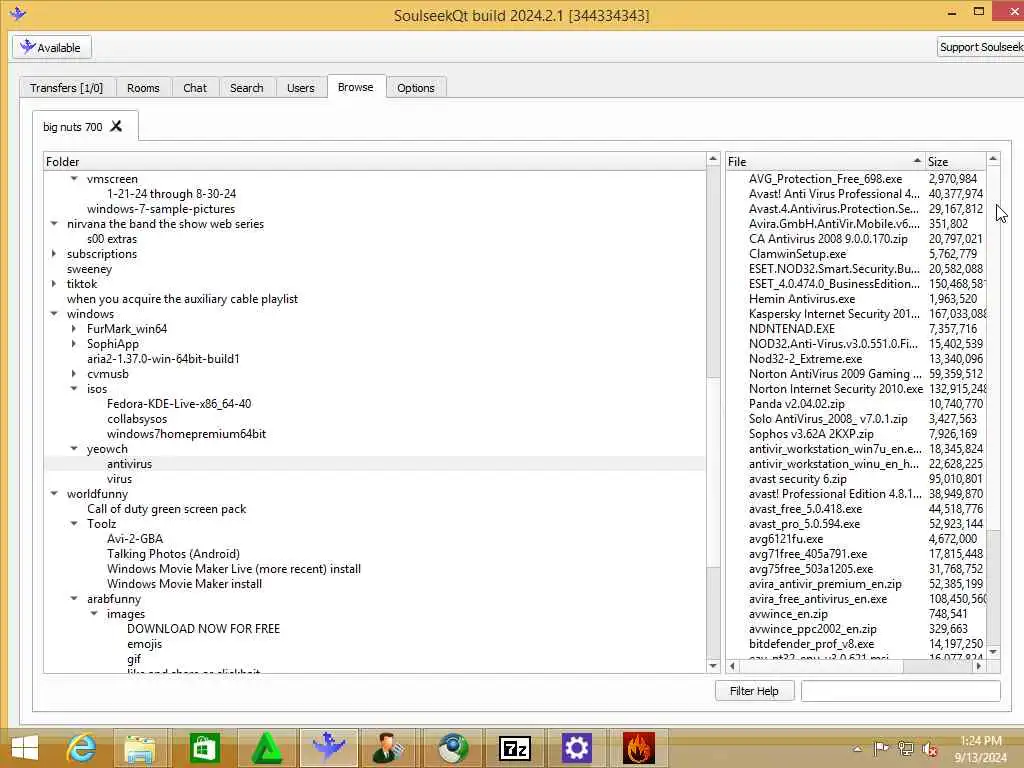Screen dimensions: 1024x768
Task: Select Windows Movie Maker install folder
Action: 185,584
